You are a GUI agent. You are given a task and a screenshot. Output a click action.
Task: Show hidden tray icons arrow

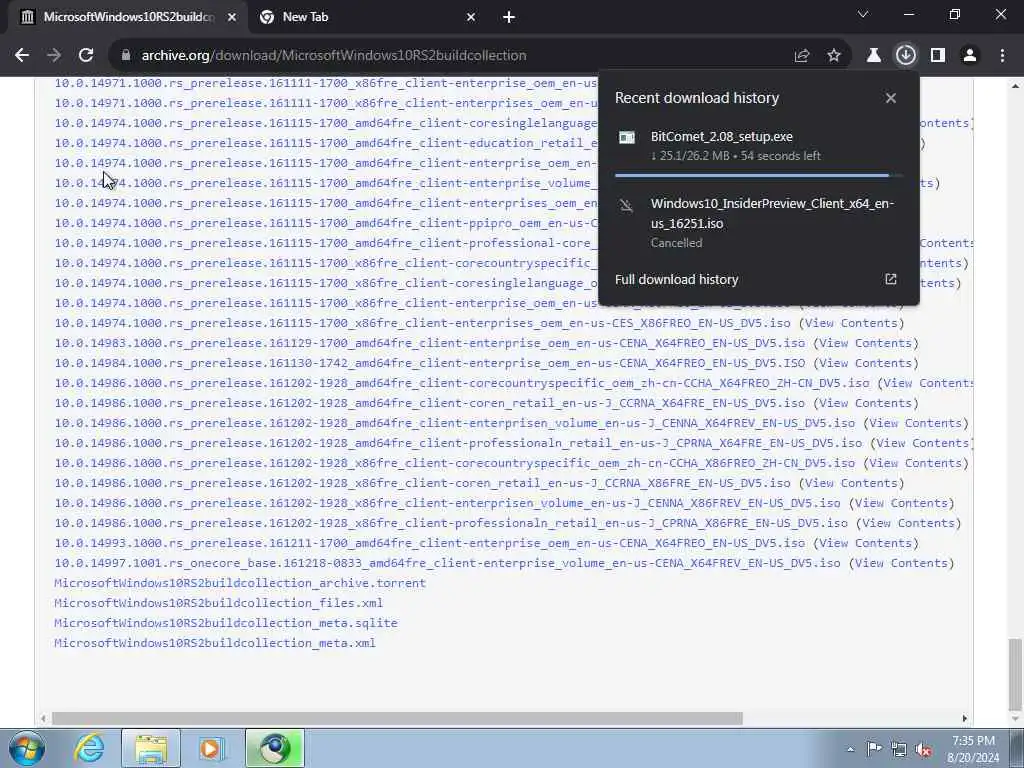[850, 749]
